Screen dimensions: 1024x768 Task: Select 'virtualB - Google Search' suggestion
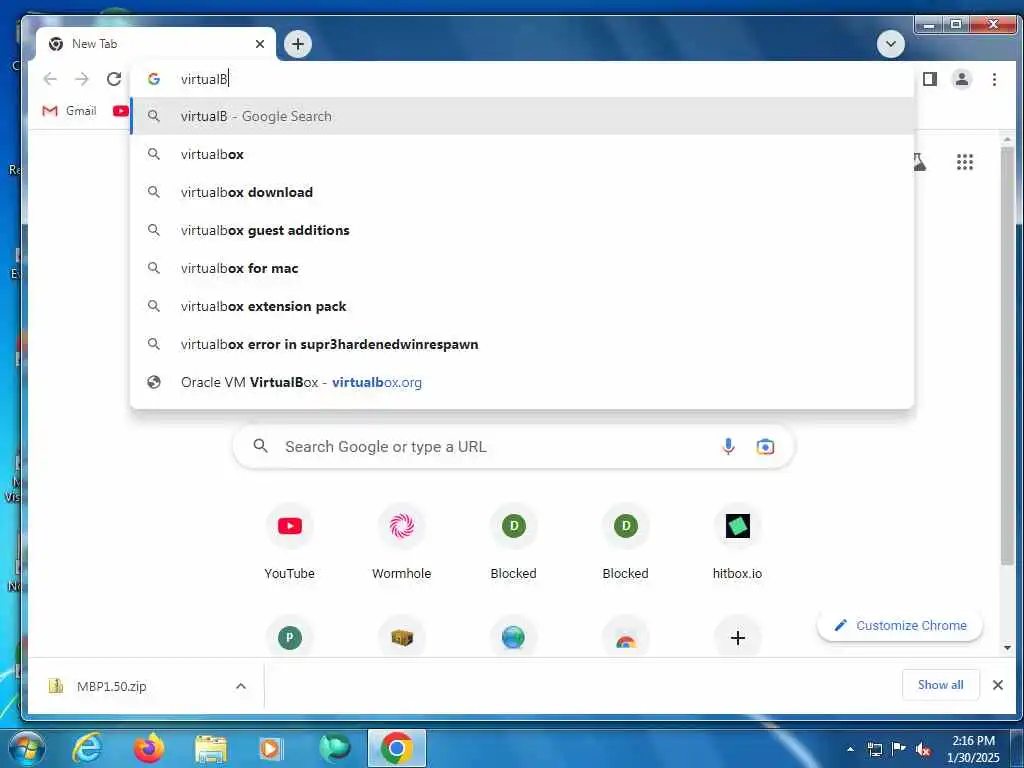pyautogui.click(x=522, y=116)
